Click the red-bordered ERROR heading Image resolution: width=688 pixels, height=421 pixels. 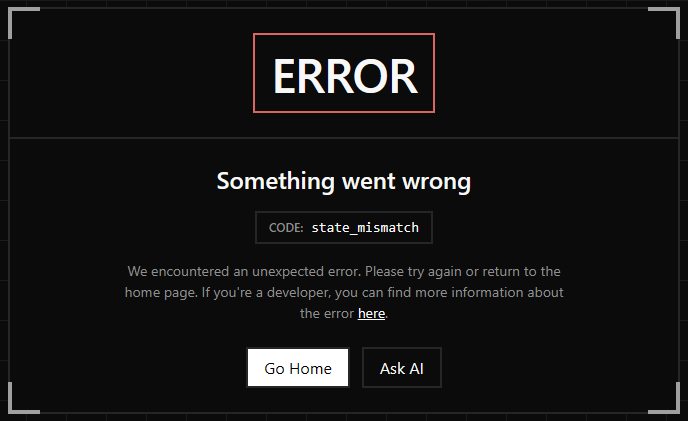344,73
